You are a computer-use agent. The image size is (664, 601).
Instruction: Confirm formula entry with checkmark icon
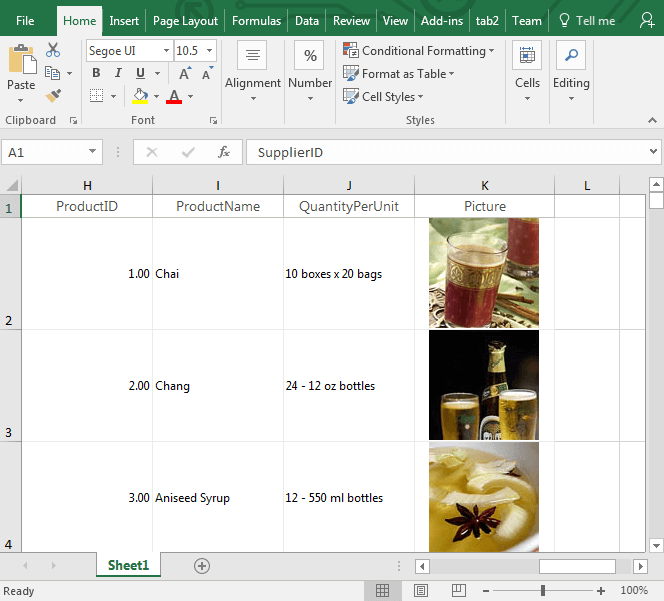pyautogui.click(x=188, y=152)
